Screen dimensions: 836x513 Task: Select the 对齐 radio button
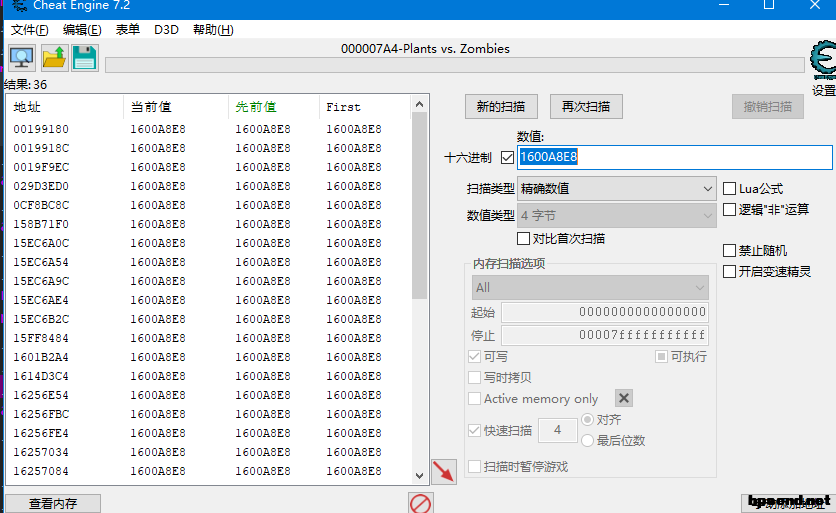(587, 420)
